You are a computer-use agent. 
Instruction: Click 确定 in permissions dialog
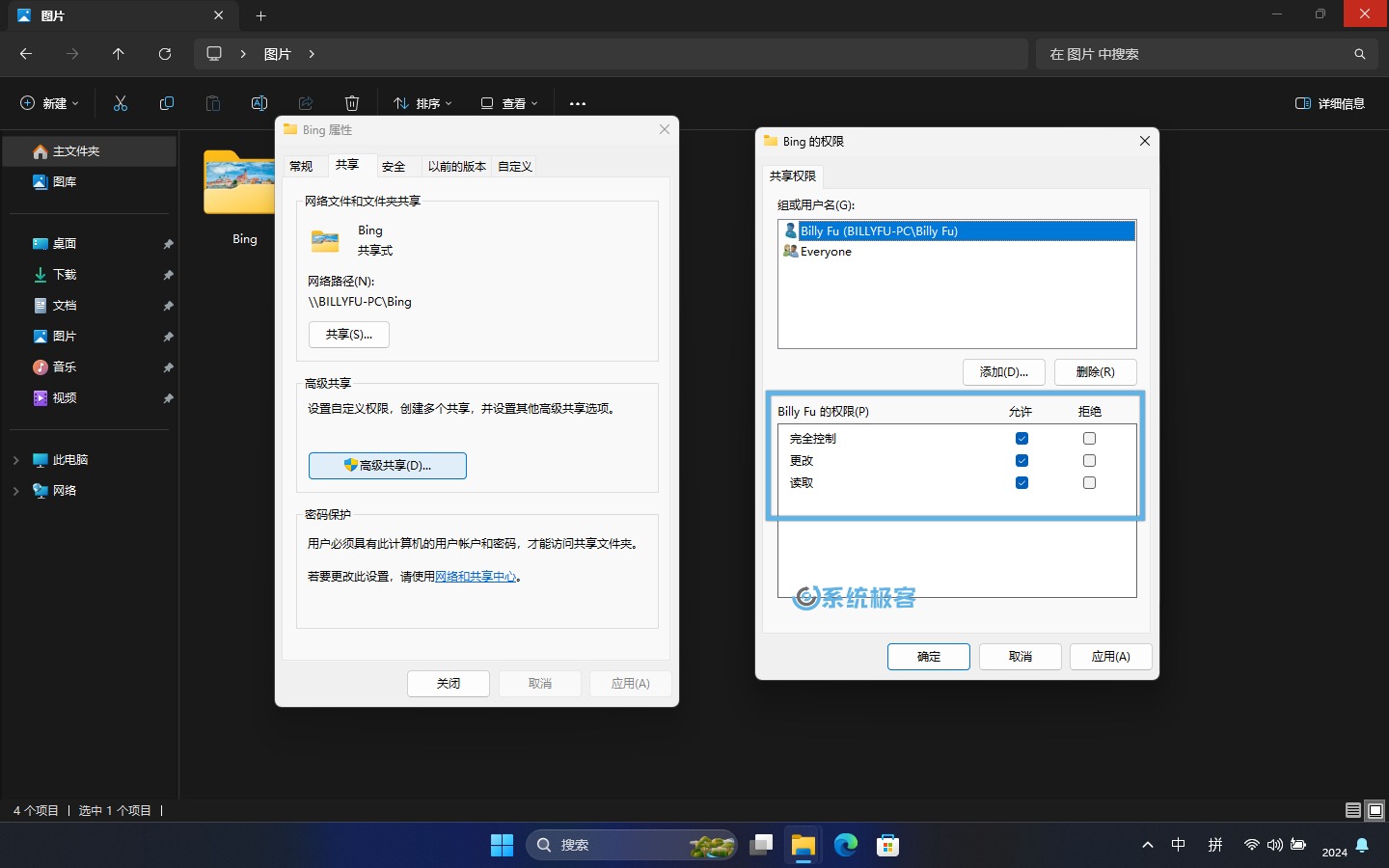tap(929, 657)
